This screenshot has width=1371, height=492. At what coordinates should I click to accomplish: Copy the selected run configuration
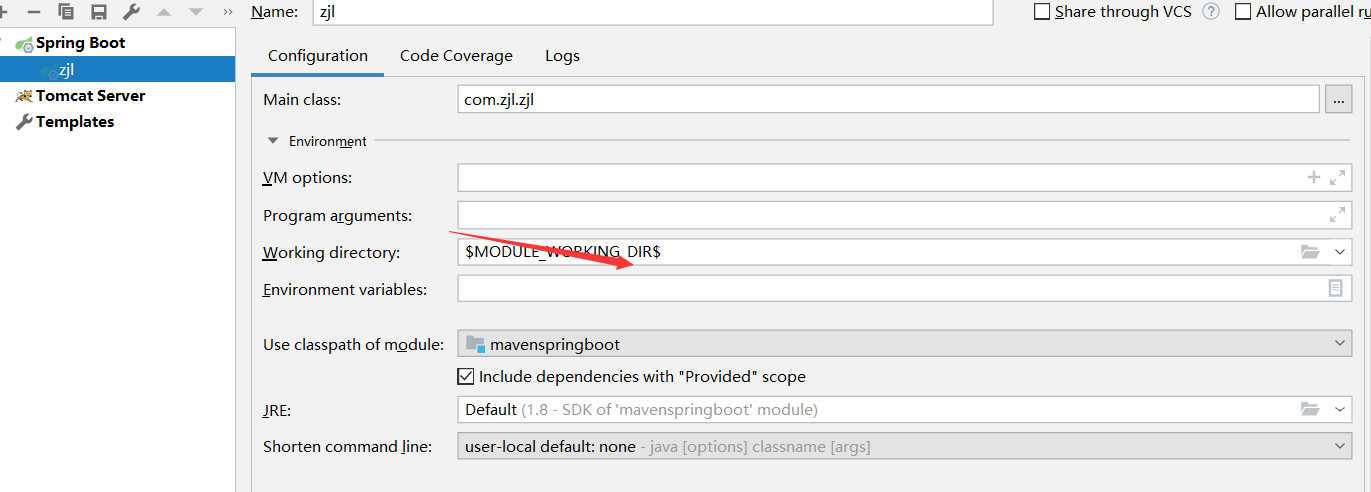point(66,12)
